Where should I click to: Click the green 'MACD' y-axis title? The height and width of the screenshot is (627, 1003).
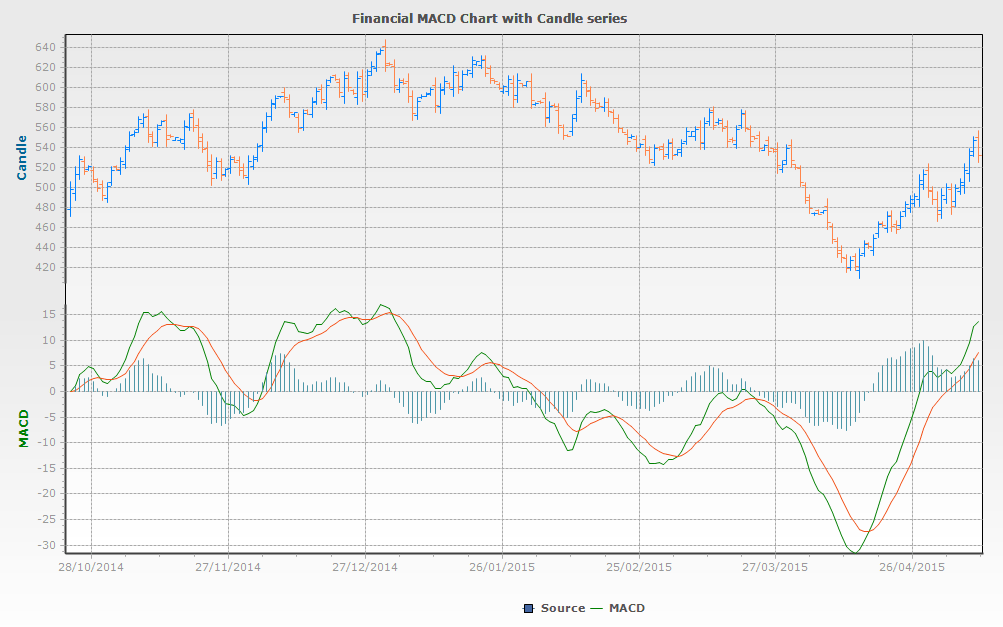[24, 429]
